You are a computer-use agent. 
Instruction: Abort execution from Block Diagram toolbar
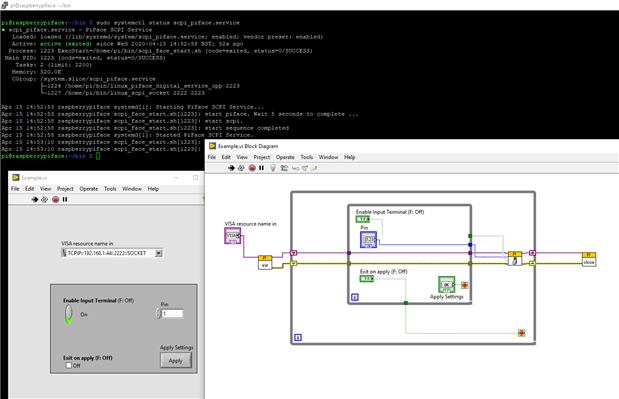click(x=252, y=168)
